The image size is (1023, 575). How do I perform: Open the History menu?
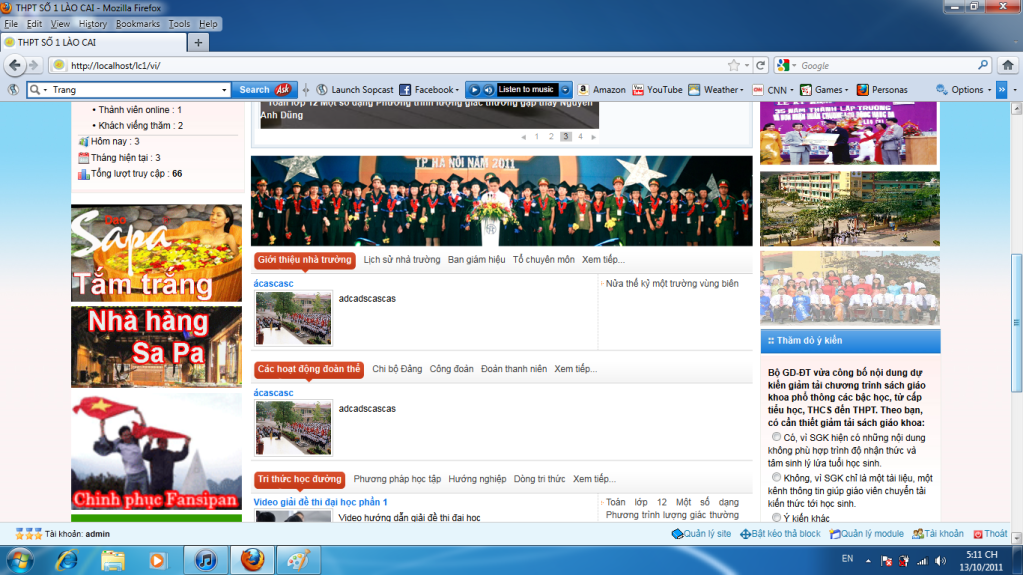pos(93,24)
